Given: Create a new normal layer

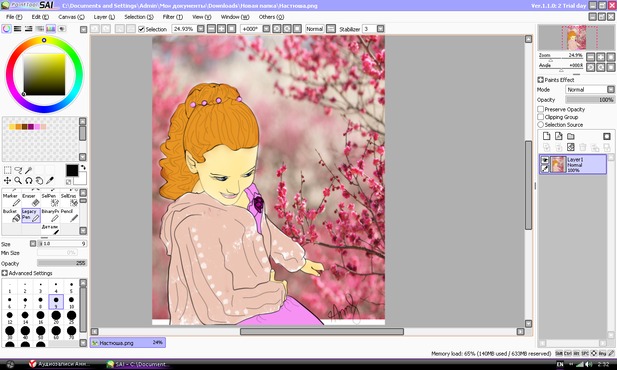Looking at the screenshot, I should 547,136.
